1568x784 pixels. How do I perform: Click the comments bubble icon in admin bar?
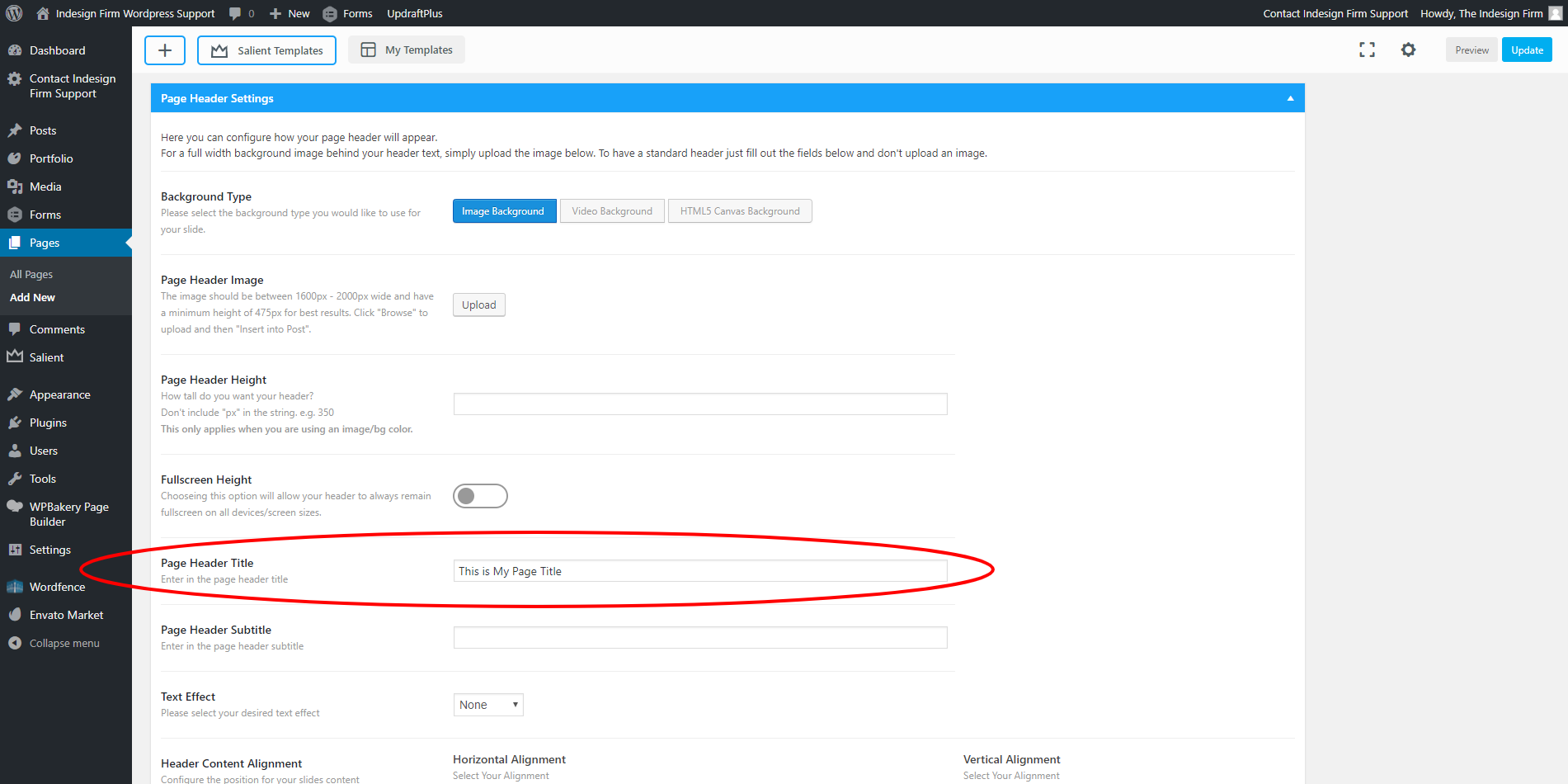(x=236, y=13)
